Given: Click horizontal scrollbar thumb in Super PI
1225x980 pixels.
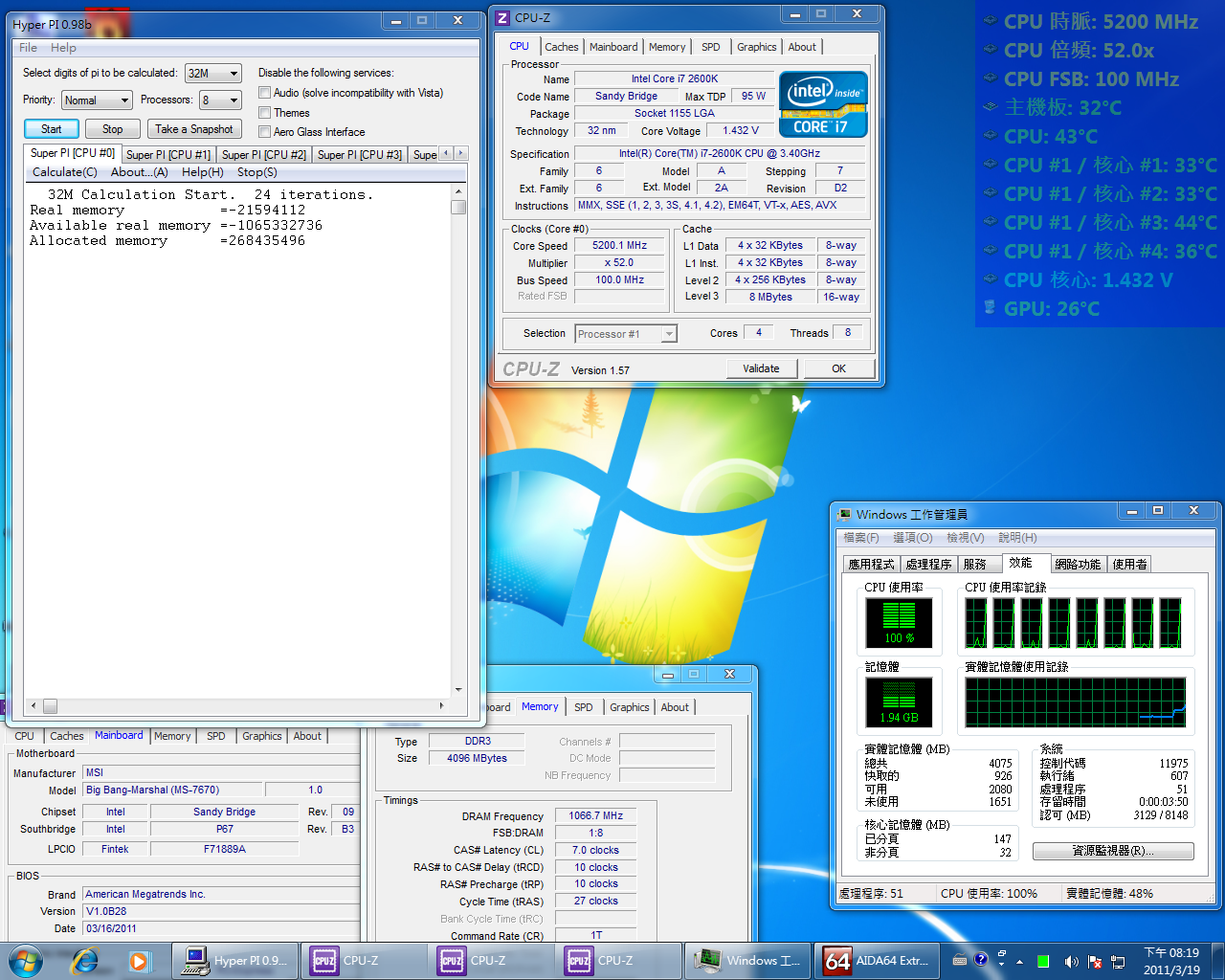Looking at the screenshot, I should pyautogui.click(x=50, y=706).
